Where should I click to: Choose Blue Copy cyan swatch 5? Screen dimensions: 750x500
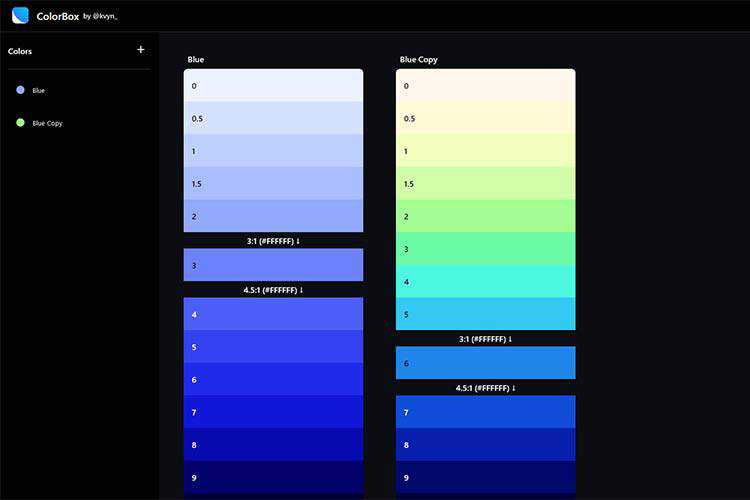coord(485,314)
